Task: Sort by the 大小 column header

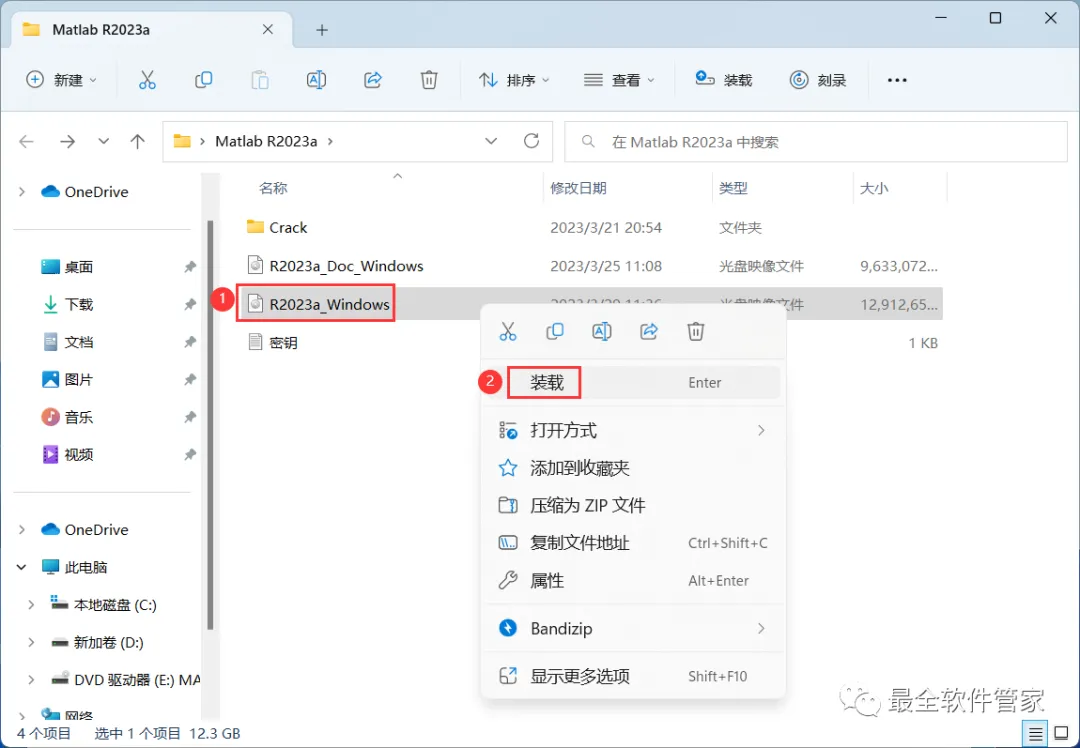Action: [873, 188]
